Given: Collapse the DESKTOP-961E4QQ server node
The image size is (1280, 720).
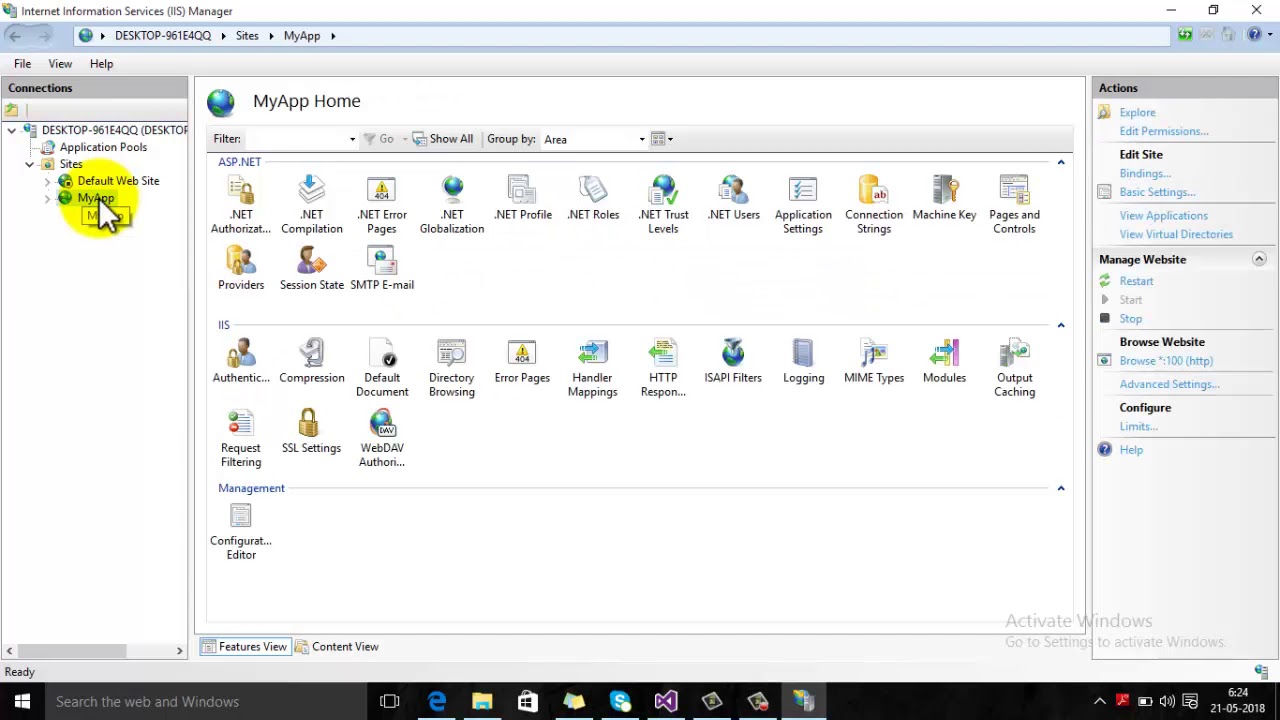Looking at the screenshot, I should (x=12, y=130).
